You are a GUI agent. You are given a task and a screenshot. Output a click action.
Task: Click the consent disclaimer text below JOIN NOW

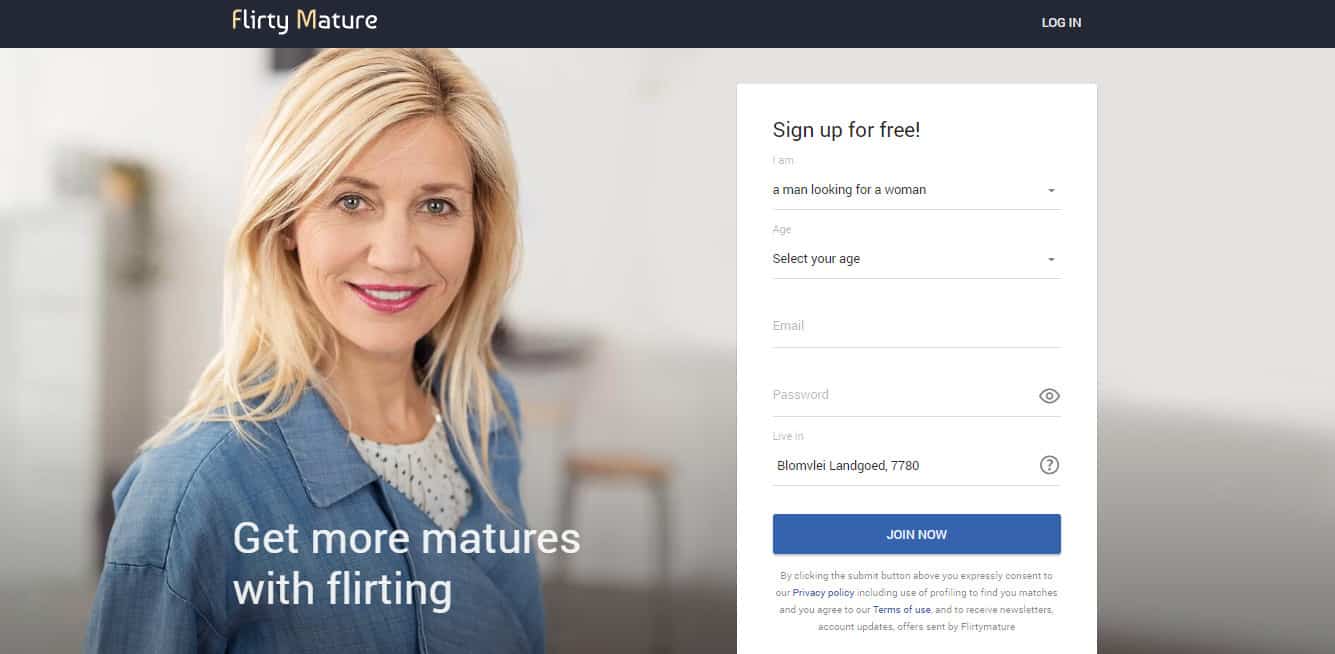[x=916, y=601]
